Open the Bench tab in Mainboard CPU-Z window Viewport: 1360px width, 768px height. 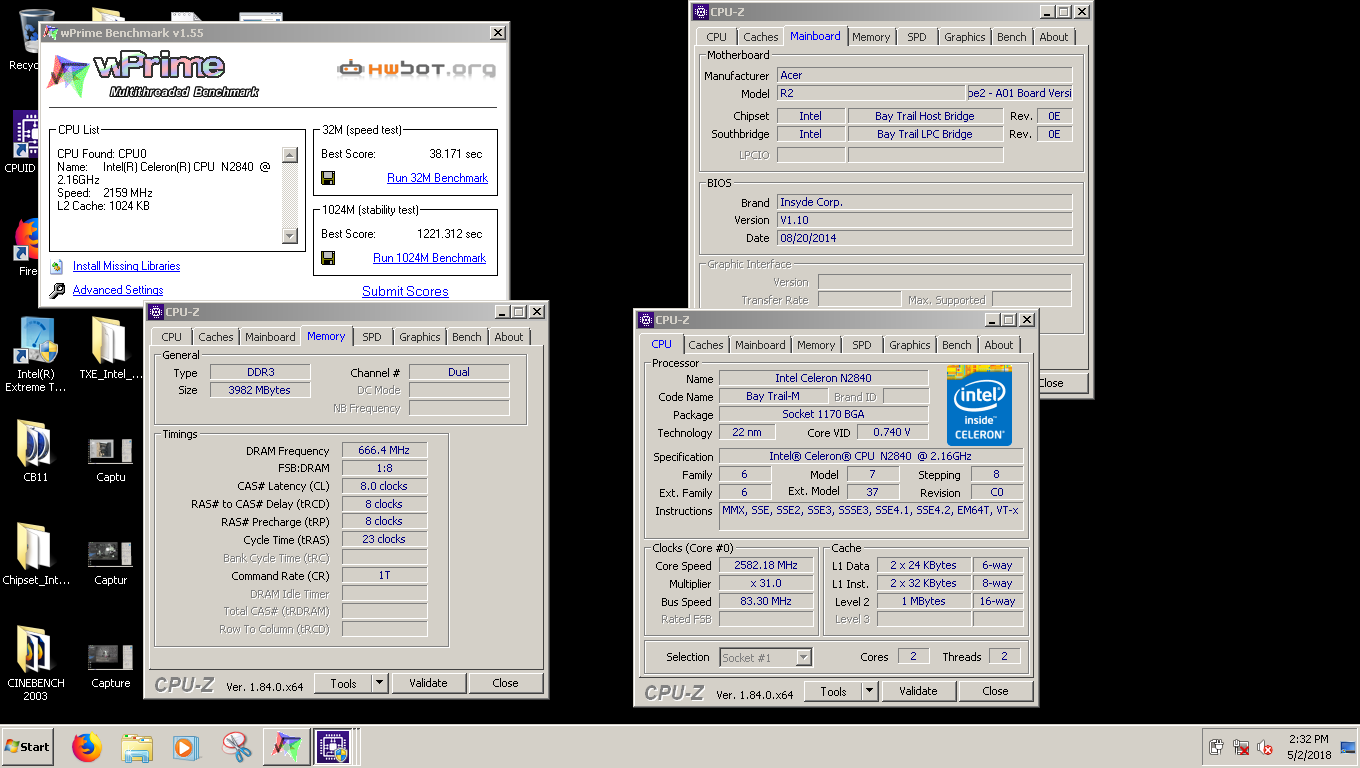click(1011, 37)
